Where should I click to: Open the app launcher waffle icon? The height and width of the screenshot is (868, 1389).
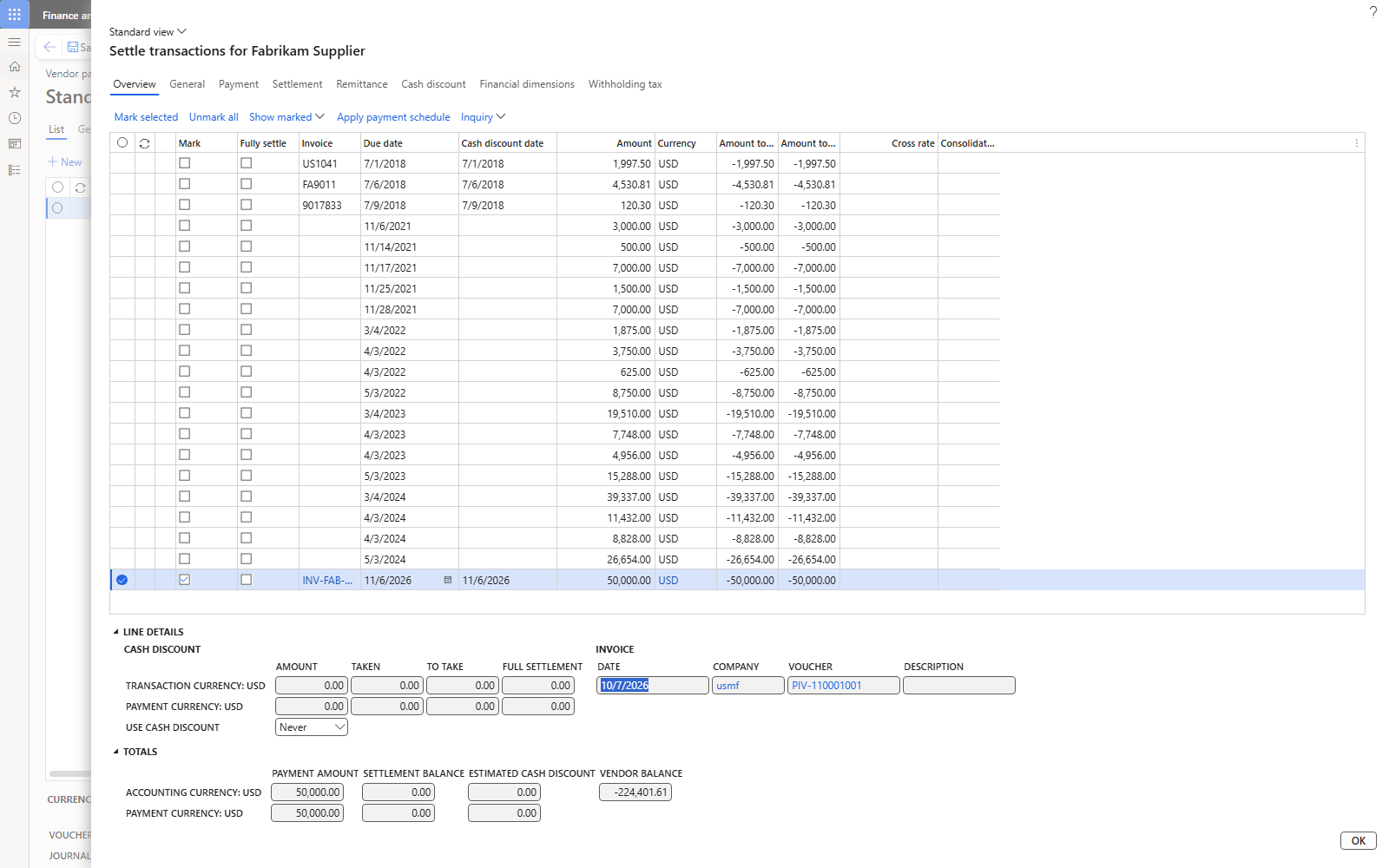[15, 15]
